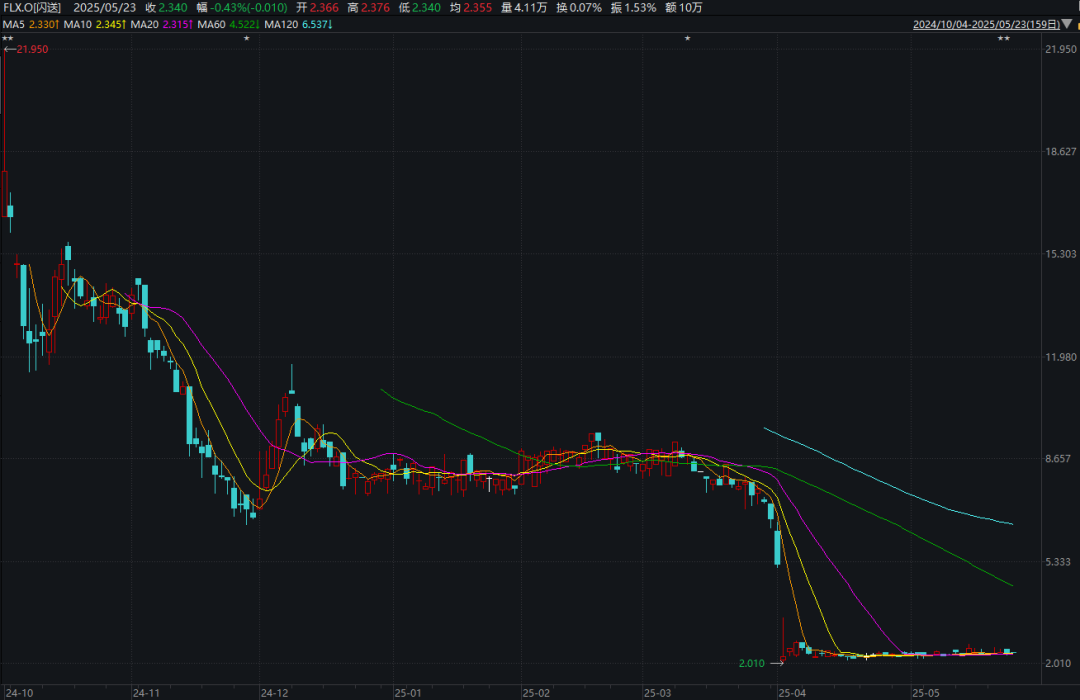Click the 2024/10/04-2025/05/23 date range link
The width and height of the screenshot is (1080, 700).
(986, 24)
